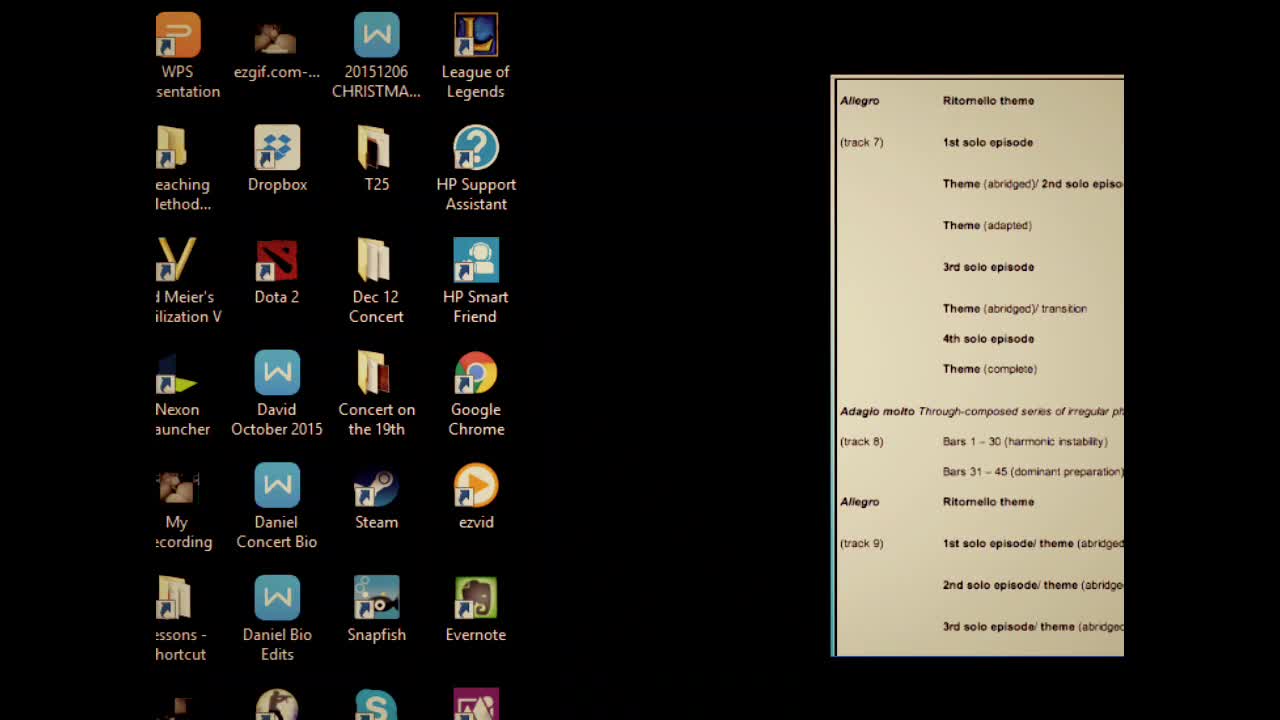
Task: Open the League of Legends shortcut
Action: (x=476, y=36)
